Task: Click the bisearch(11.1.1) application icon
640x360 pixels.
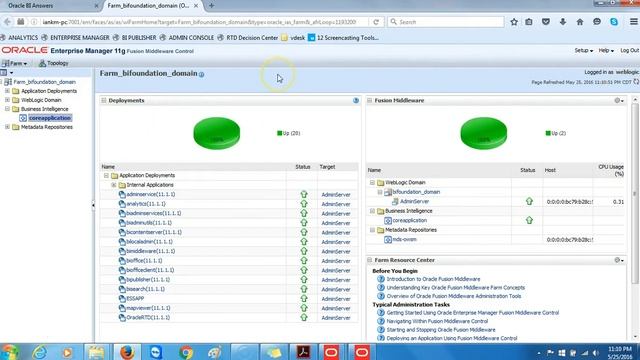Action: [122, 289]
